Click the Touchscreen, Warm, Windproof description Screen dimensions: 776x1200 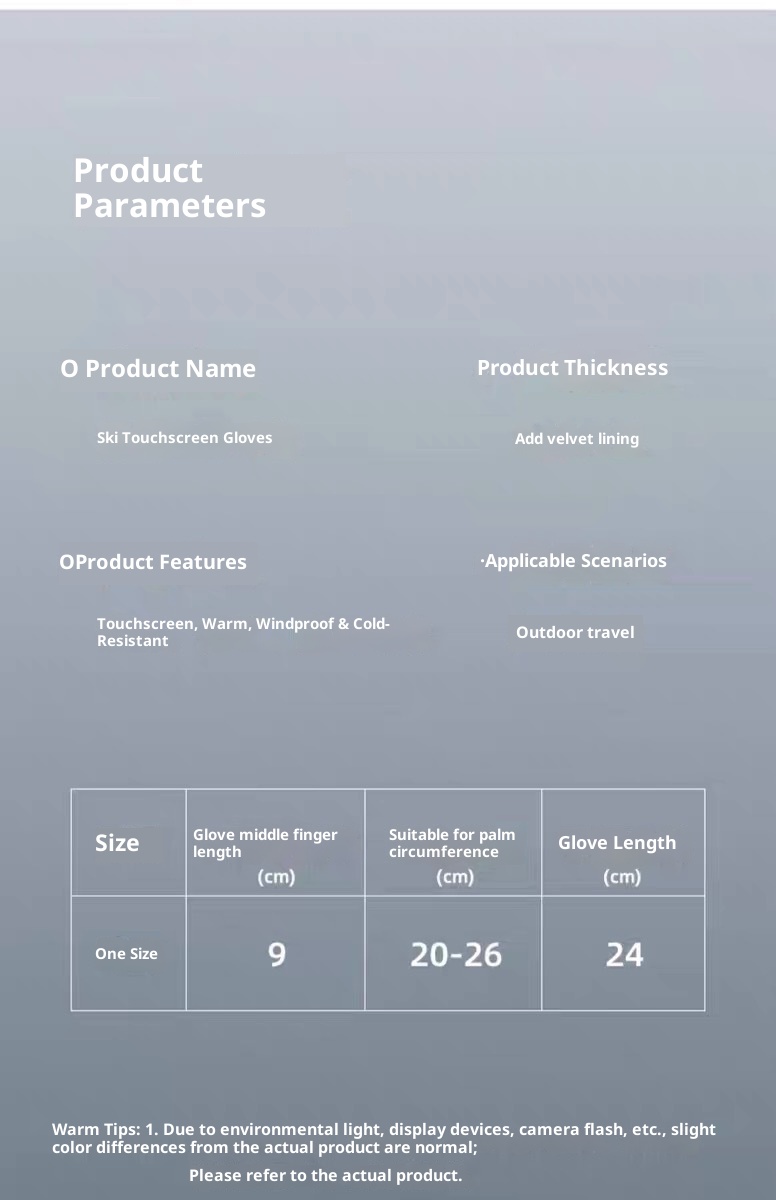click(243, 632)
